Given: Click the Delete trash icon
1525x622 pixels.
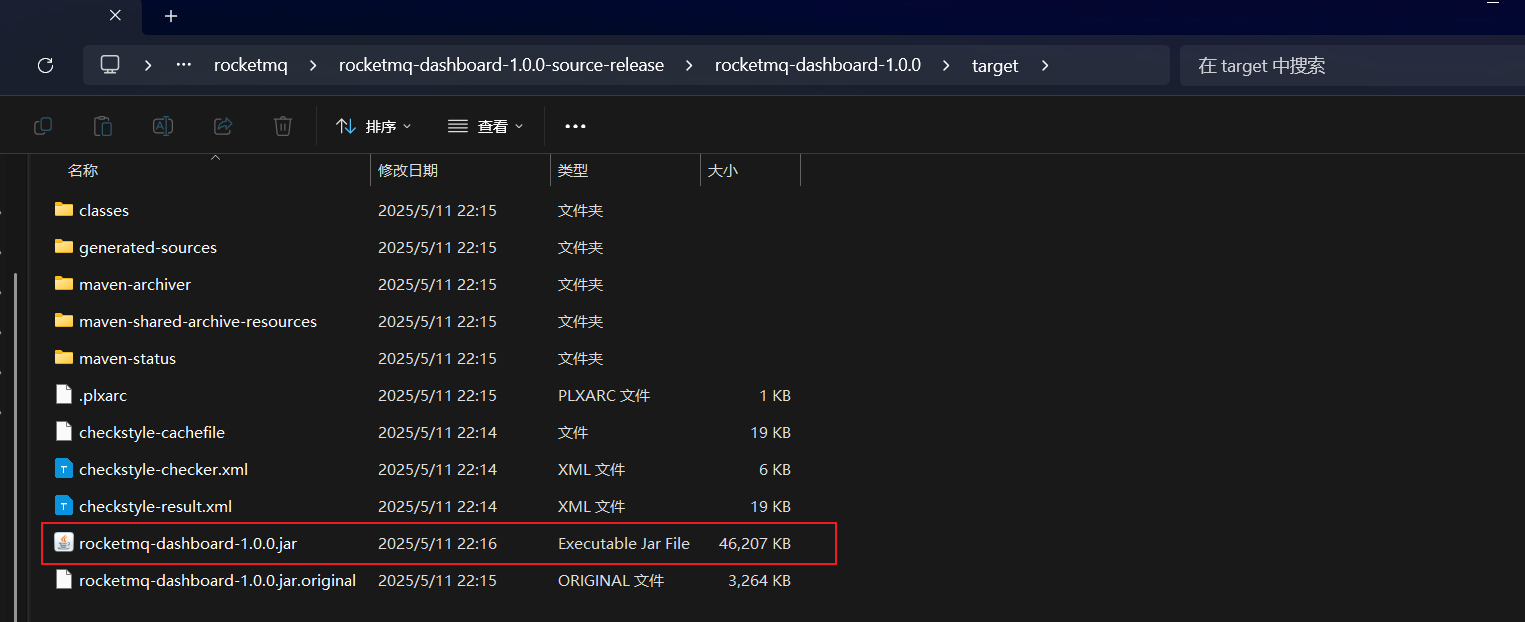Looking at the screenshot, I should [x=283, y=126].
